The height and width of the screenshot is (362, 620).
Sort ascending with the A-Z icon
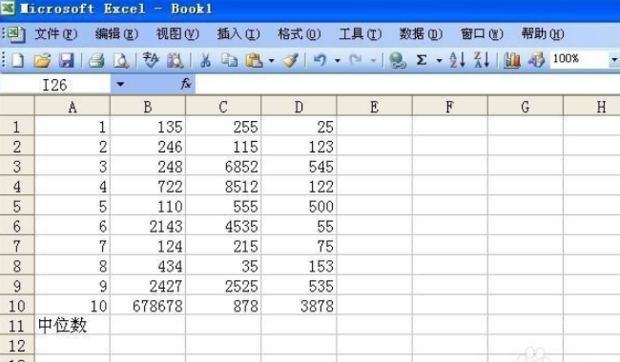point(457,60)
